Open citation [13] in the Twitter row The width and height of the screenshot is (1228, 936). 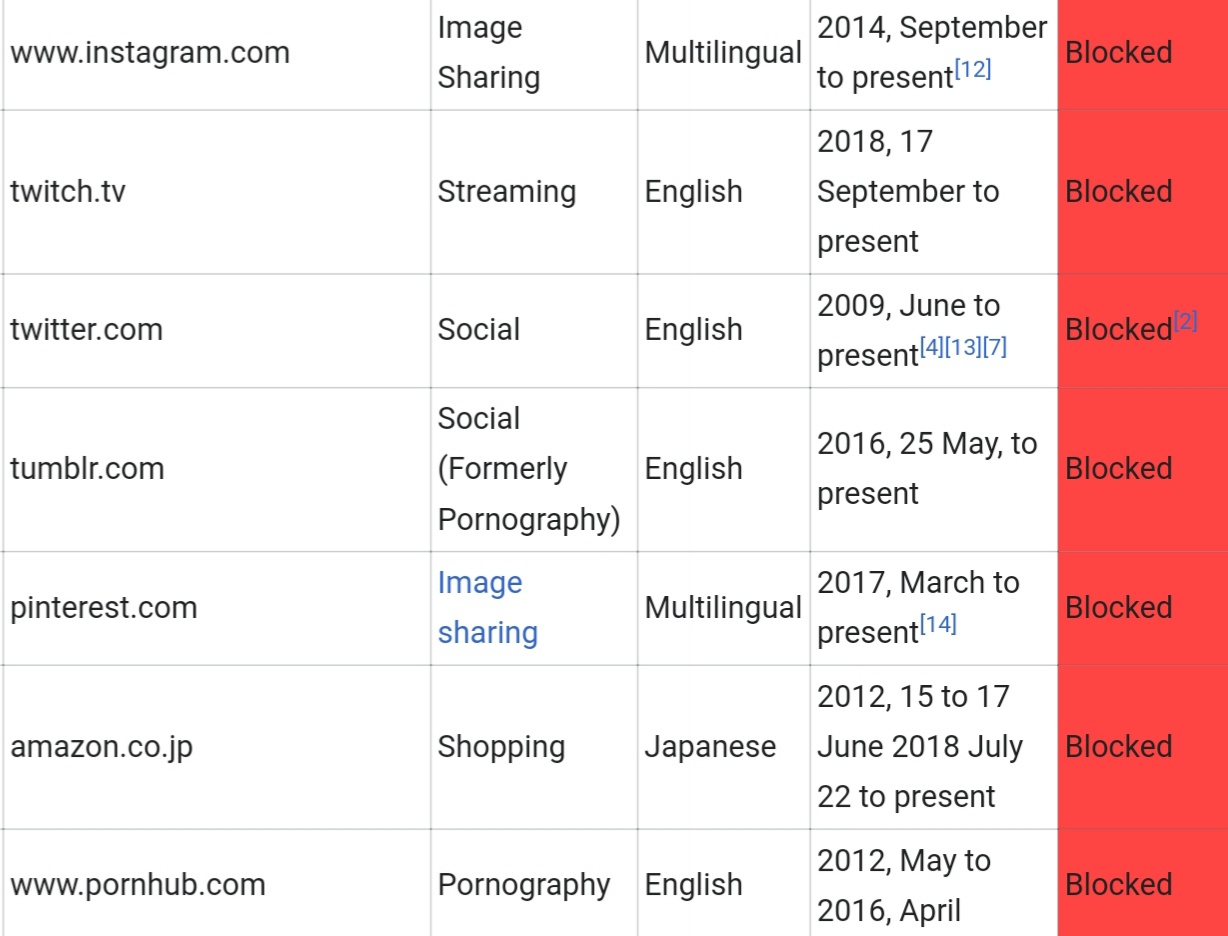point(963,348)
